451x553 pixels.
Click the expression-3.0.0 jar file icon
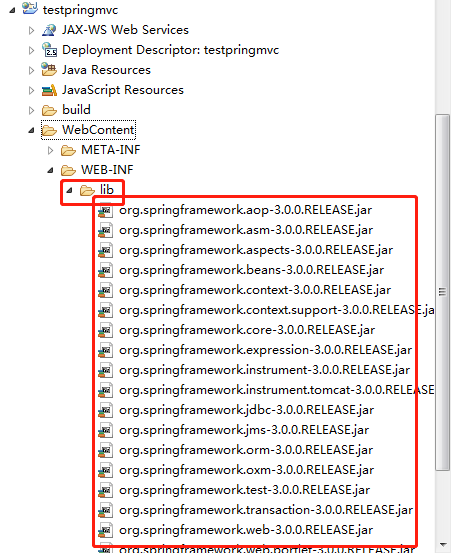pyautogui.click(x=105, y=351)
